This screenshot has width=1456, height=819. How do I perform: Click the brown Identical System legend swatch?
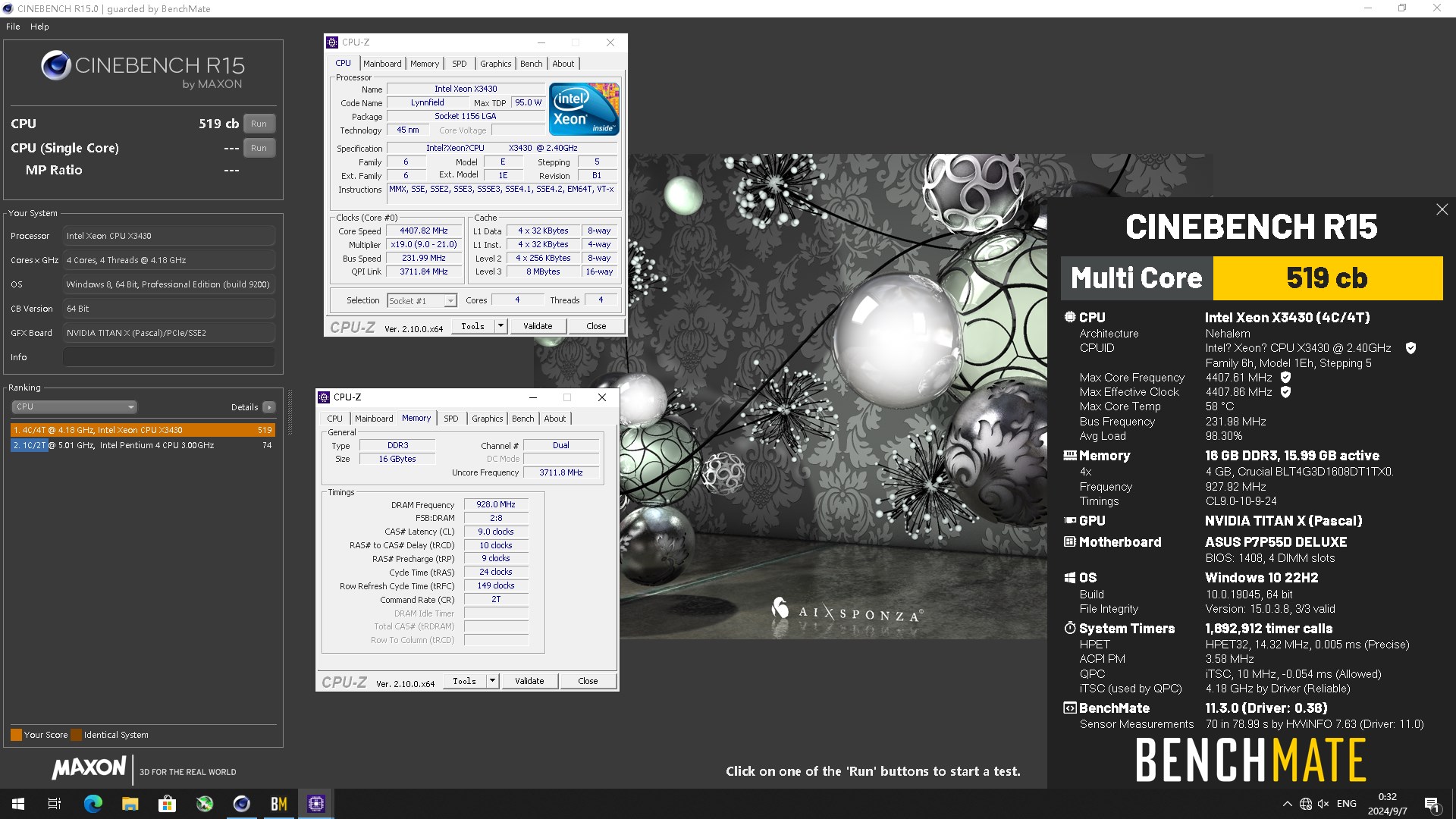tap(76, 735)
